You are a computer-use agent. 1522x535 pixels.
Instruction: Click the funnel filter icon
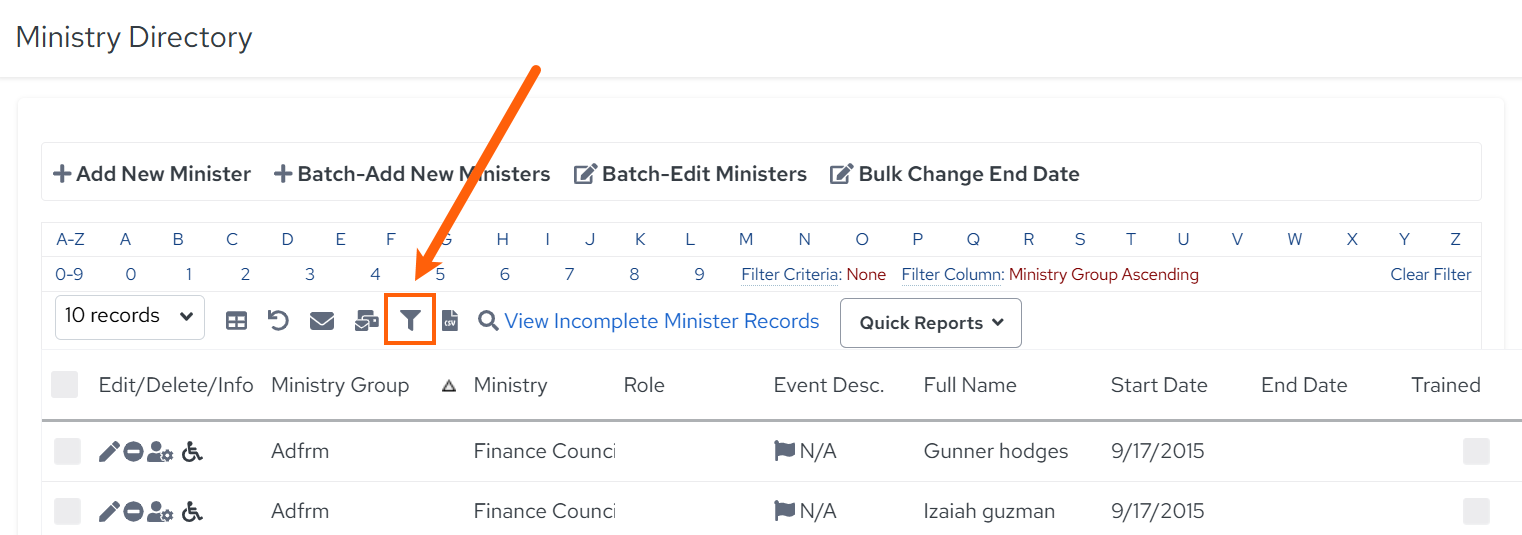tap(410, 320)
